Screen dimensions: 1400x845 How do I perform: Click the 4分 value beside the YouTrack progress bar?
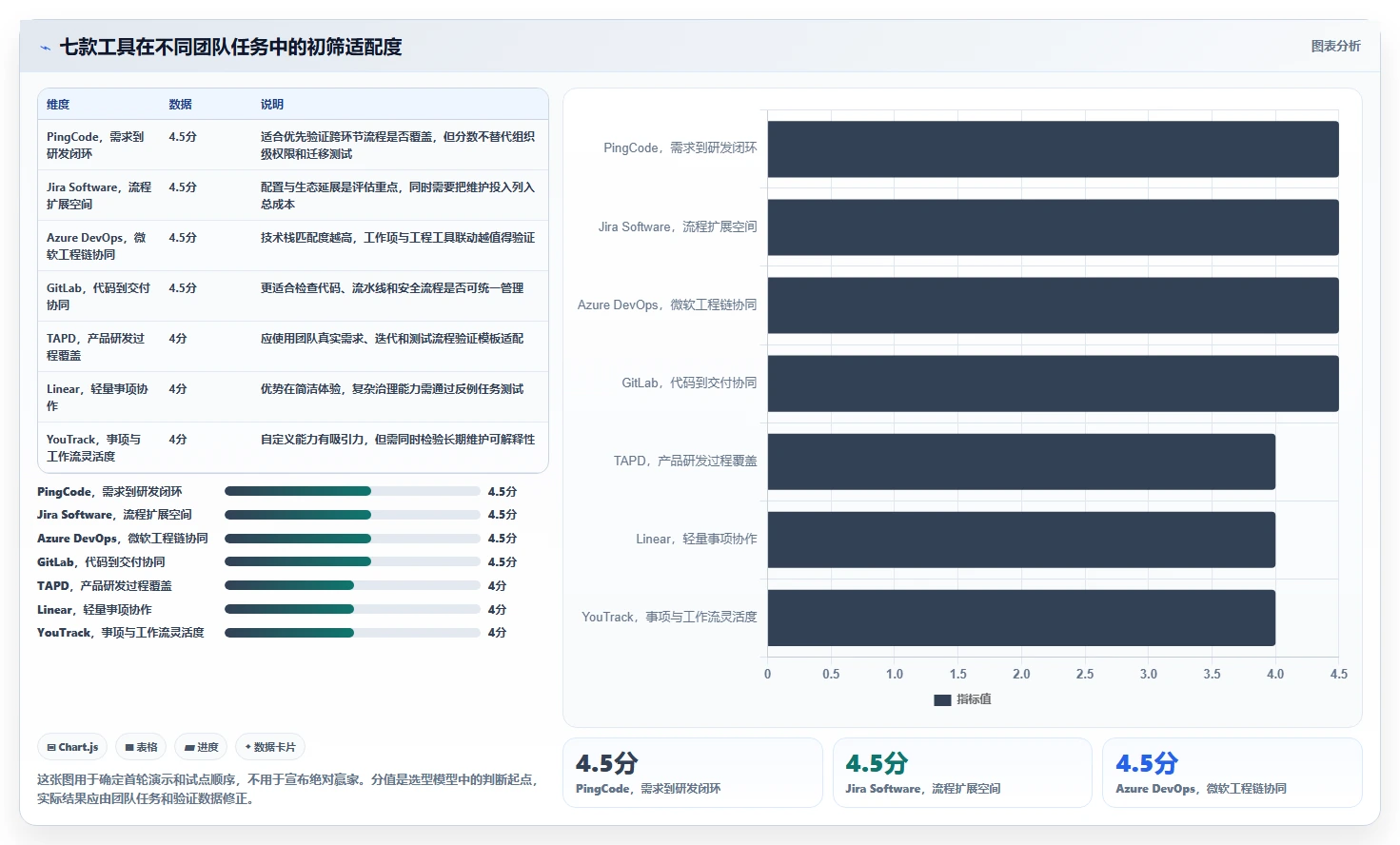pyautogui.click(x=497, y=633)
